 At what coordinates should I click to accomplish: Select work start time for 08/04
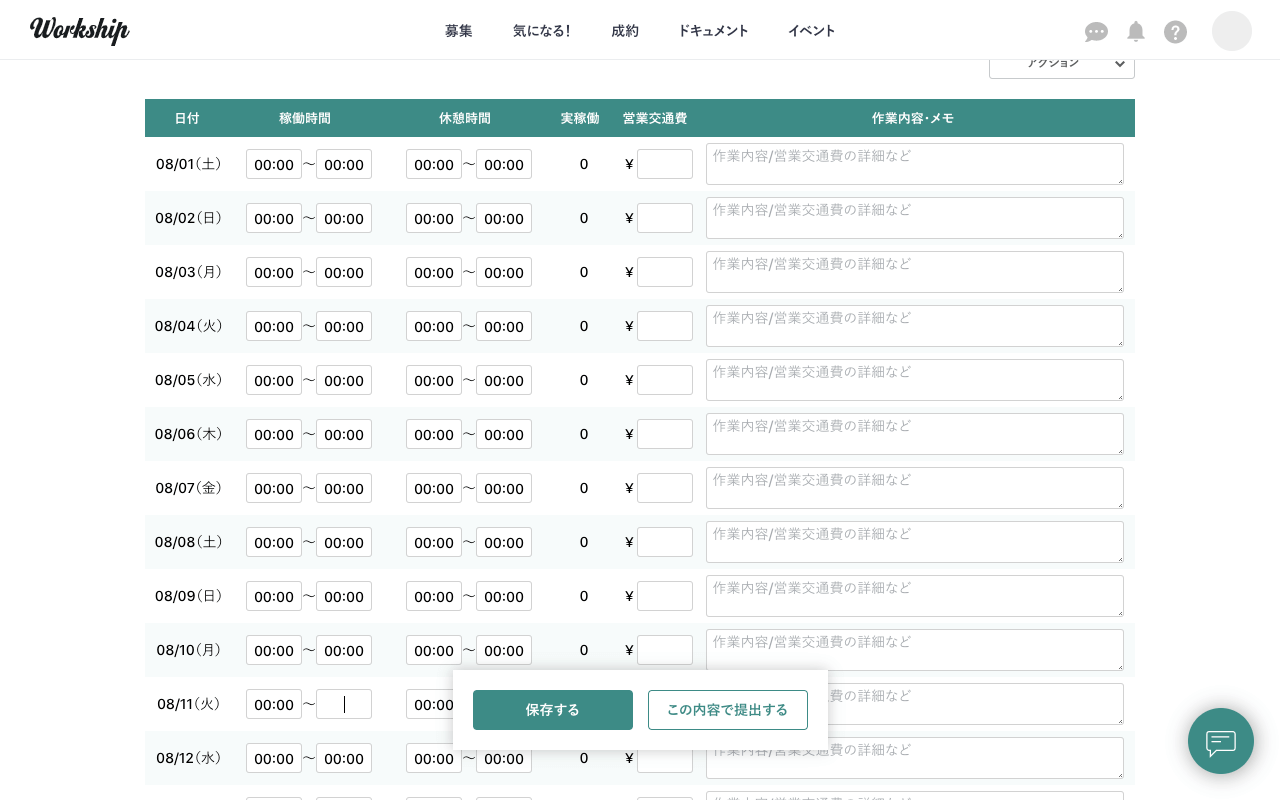pos(274,326)
